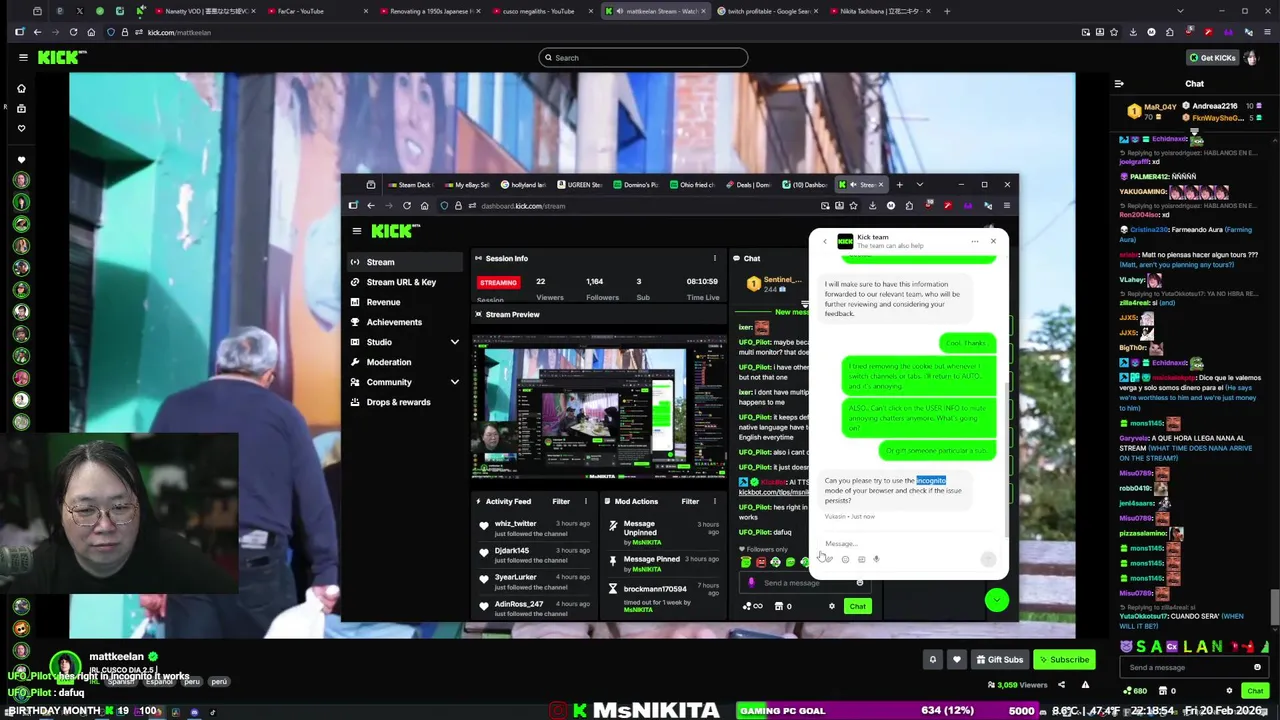Click the Get KICKs button

click(1212, 58)
